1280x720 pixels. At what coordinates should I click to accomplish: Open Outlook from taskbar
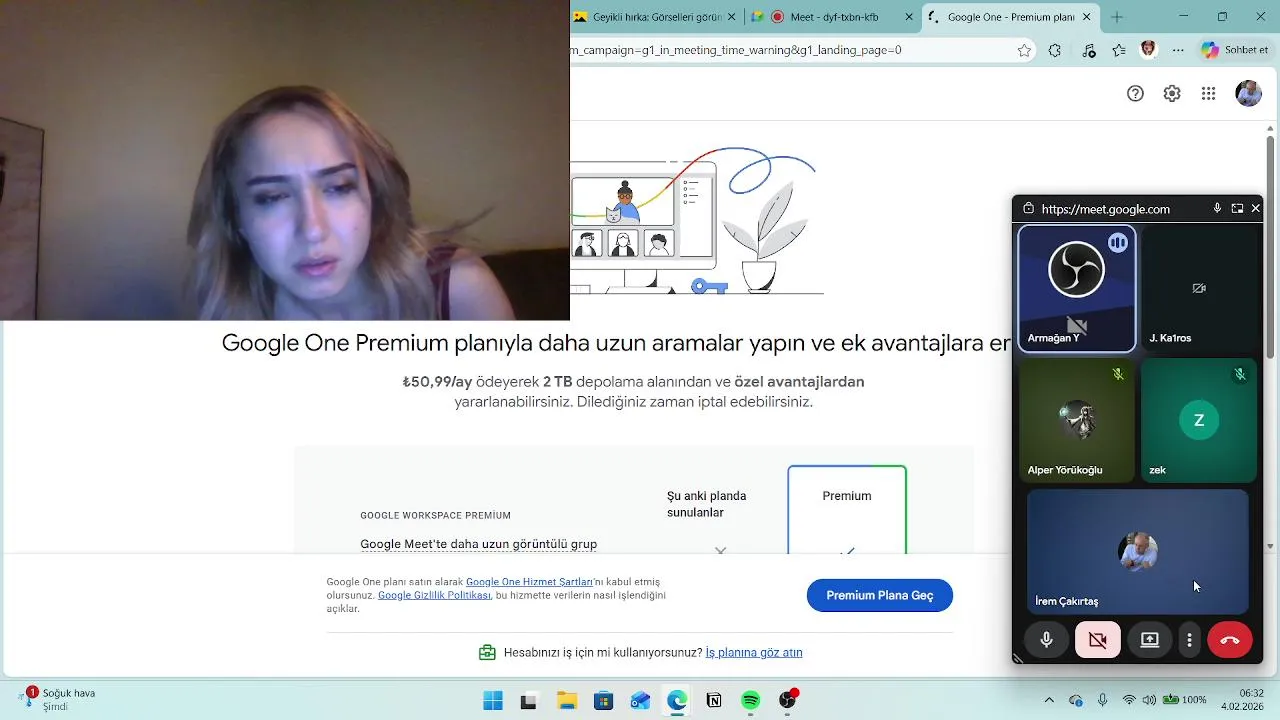click(640, 701)
